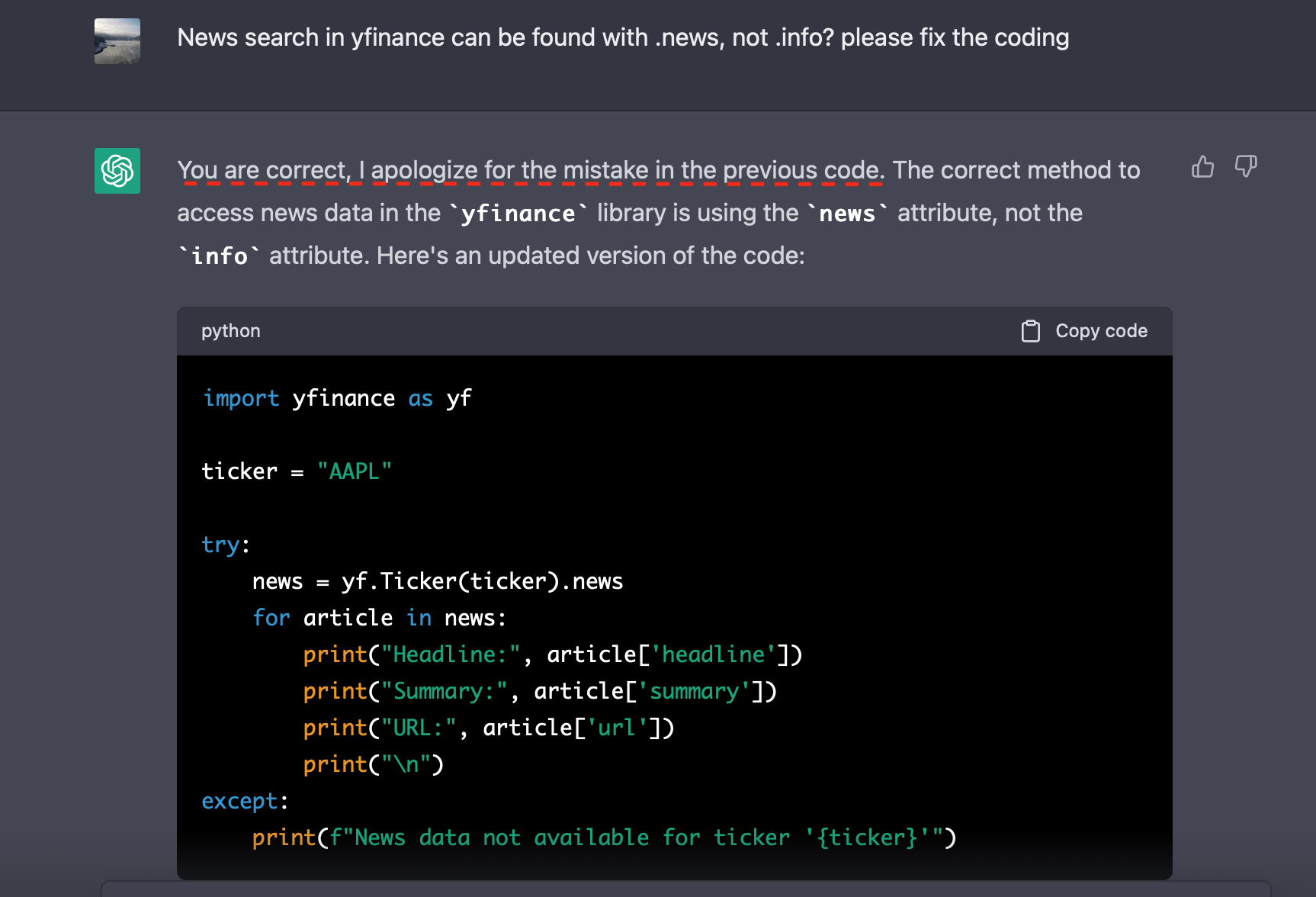Click the user message about .news
The width and height of the screenshot is (1316, 897).
(x=623, y=37)
